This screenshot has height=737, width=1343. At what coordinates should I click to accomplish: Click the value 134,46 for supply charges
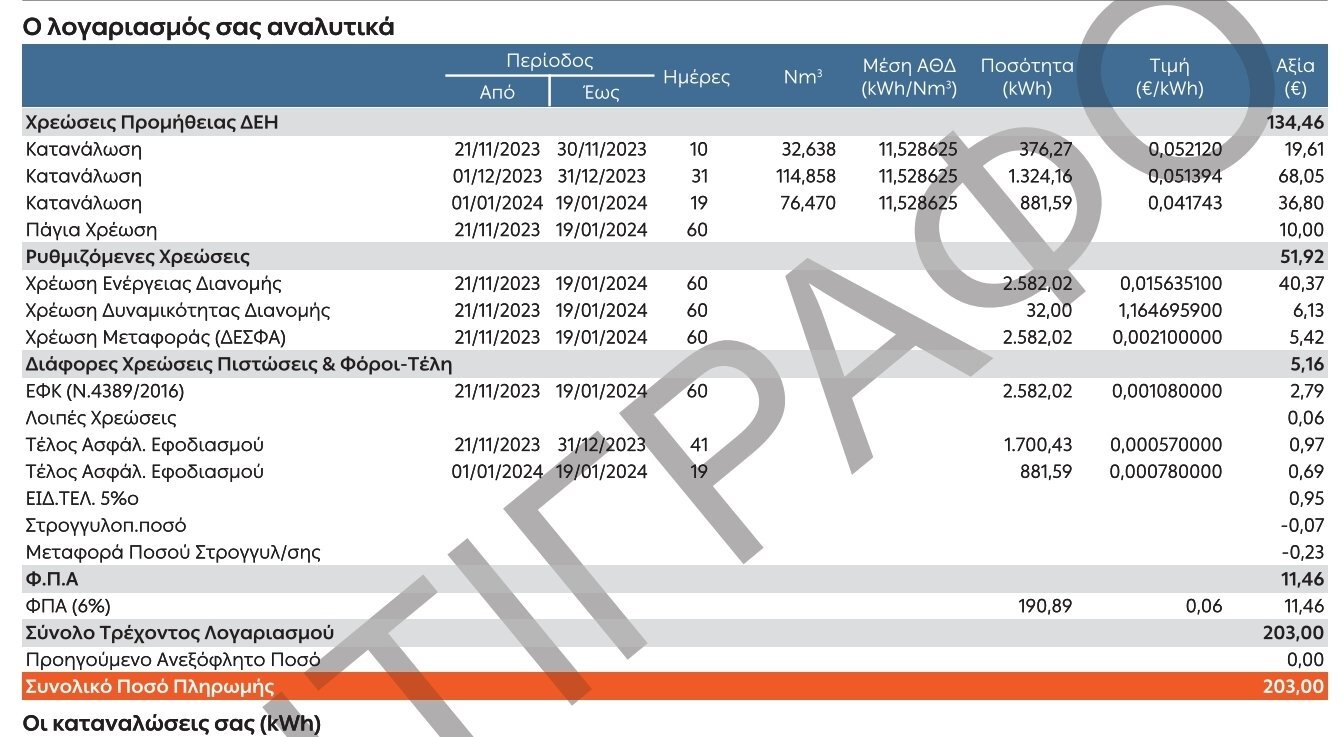point(1296,123)
